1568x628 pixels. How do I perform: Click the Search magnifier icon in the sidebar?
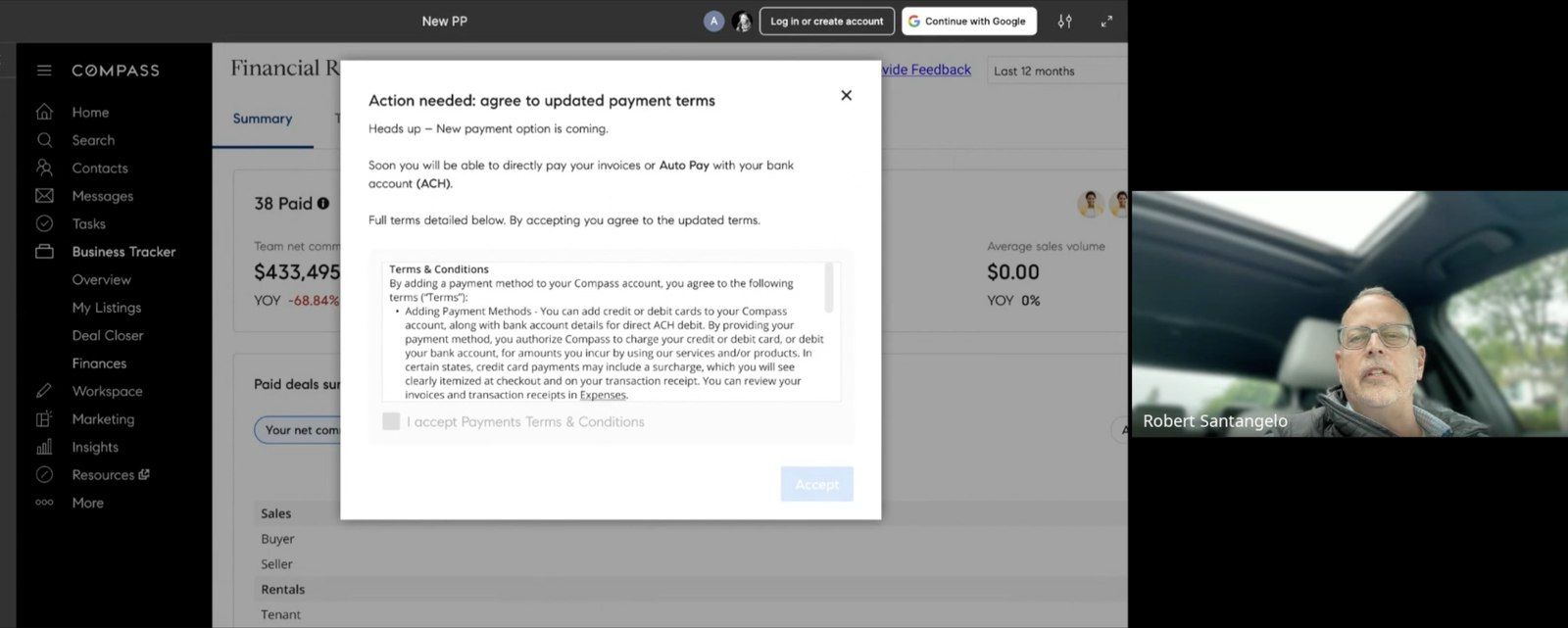point(44,140)
